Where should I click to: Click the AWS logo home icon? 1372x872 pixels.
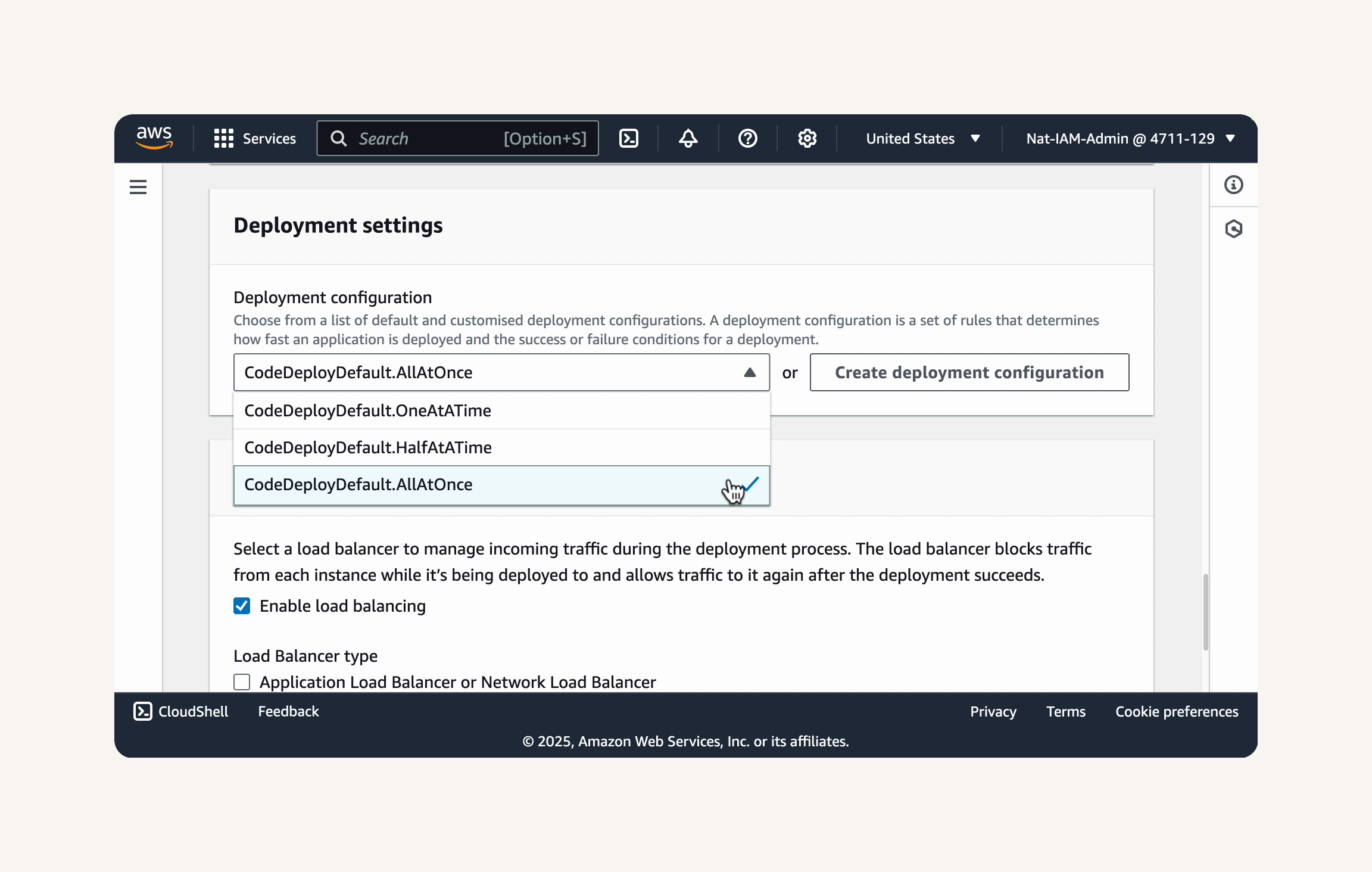(154, 138)
